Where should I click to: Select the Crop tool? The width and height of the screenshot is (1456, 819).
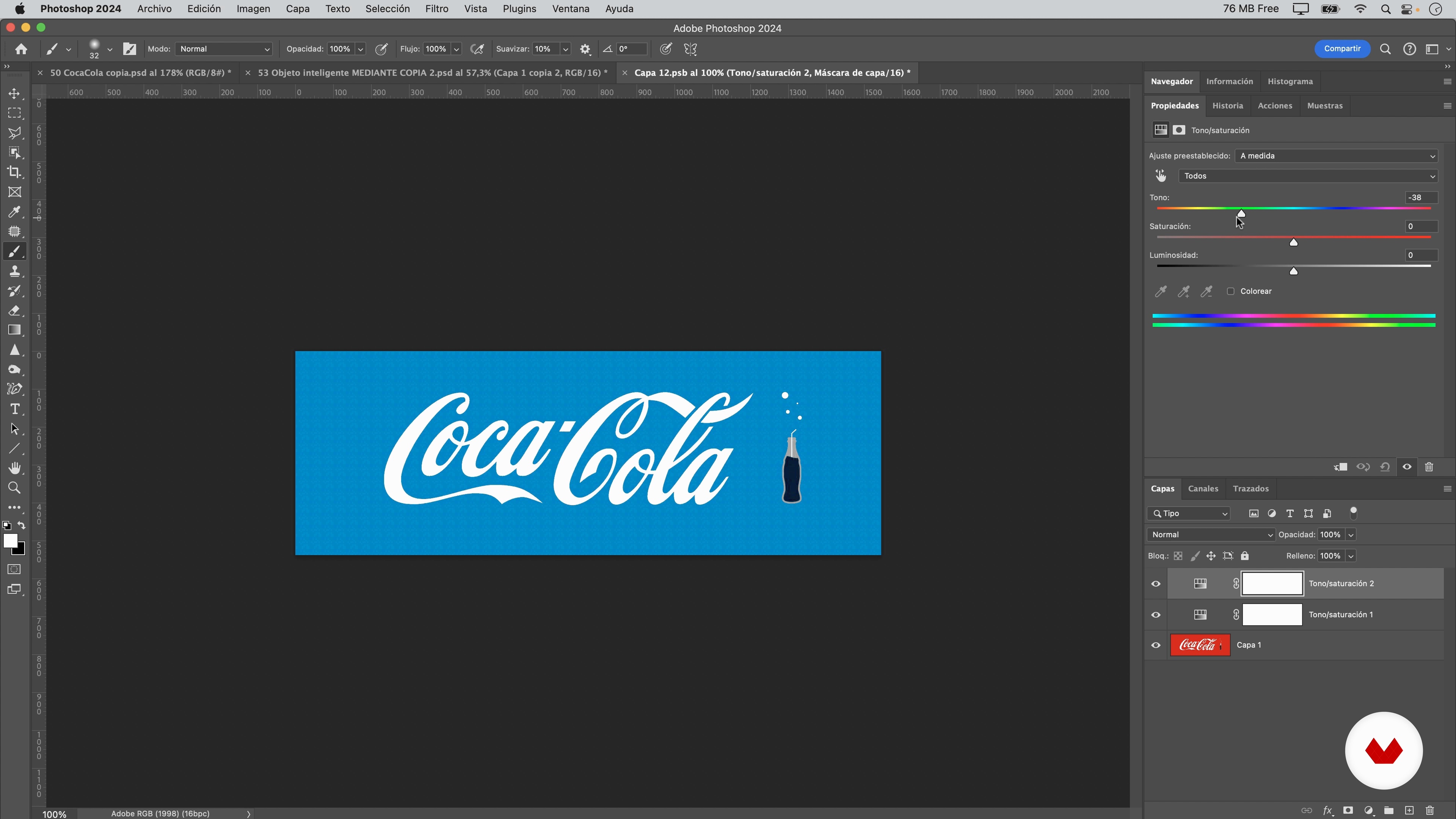[14, 172]
